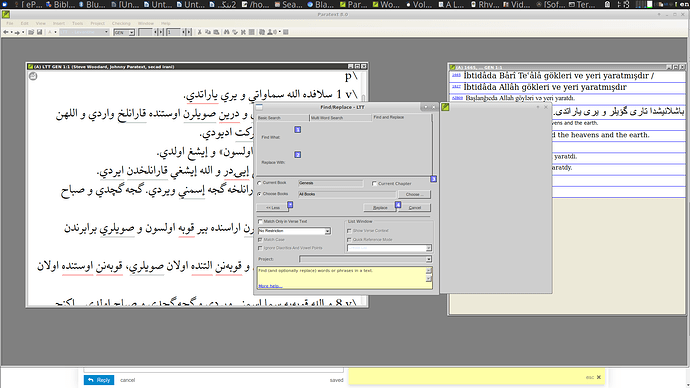Click the LTT editor window green checkmark icon
Viewport: 690px width, 388px height.
pyautogui.click(x=30, y=67)
